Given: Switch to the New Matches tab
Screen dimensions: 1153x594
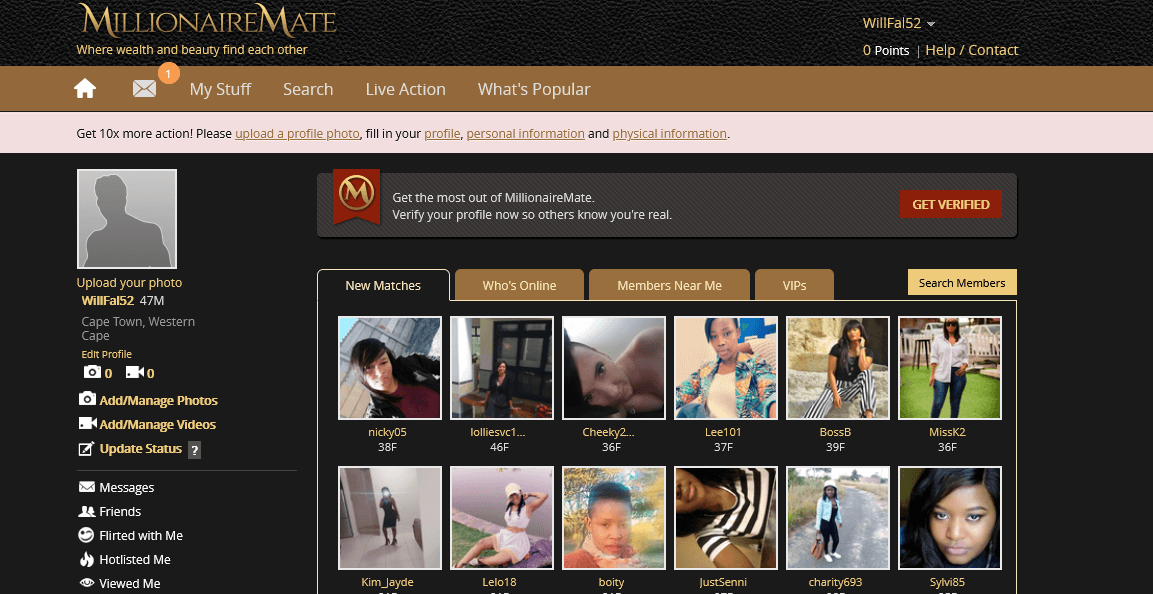Looking at the screenshot, I should coord(383,285).
